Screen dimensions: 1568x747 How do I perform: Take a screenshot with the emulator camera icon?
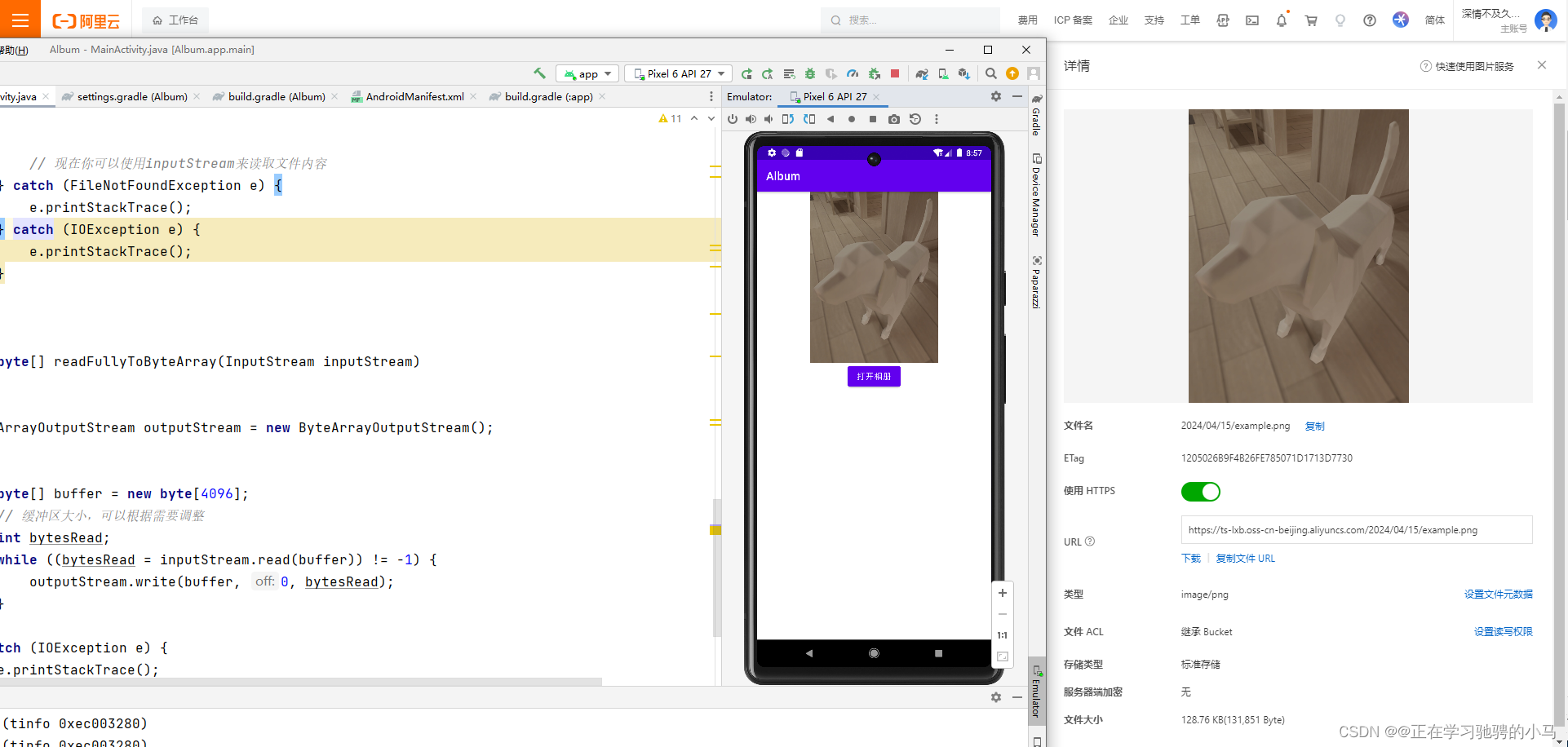point(893,118)
